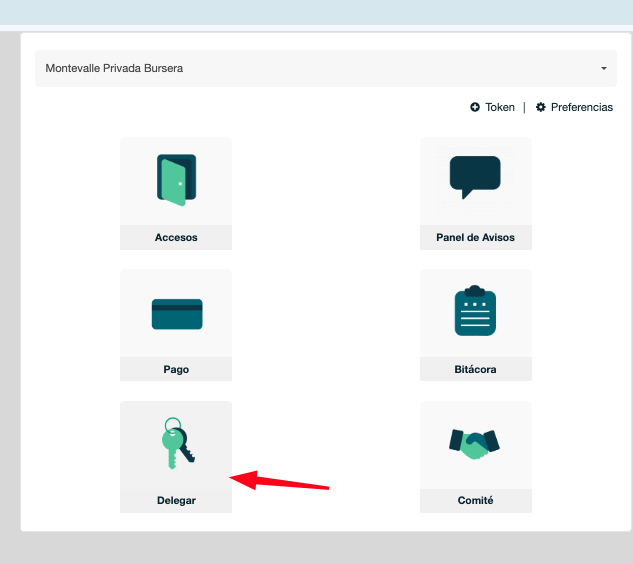Click the Accesos label
633x564 pixels.
(176, 237)
